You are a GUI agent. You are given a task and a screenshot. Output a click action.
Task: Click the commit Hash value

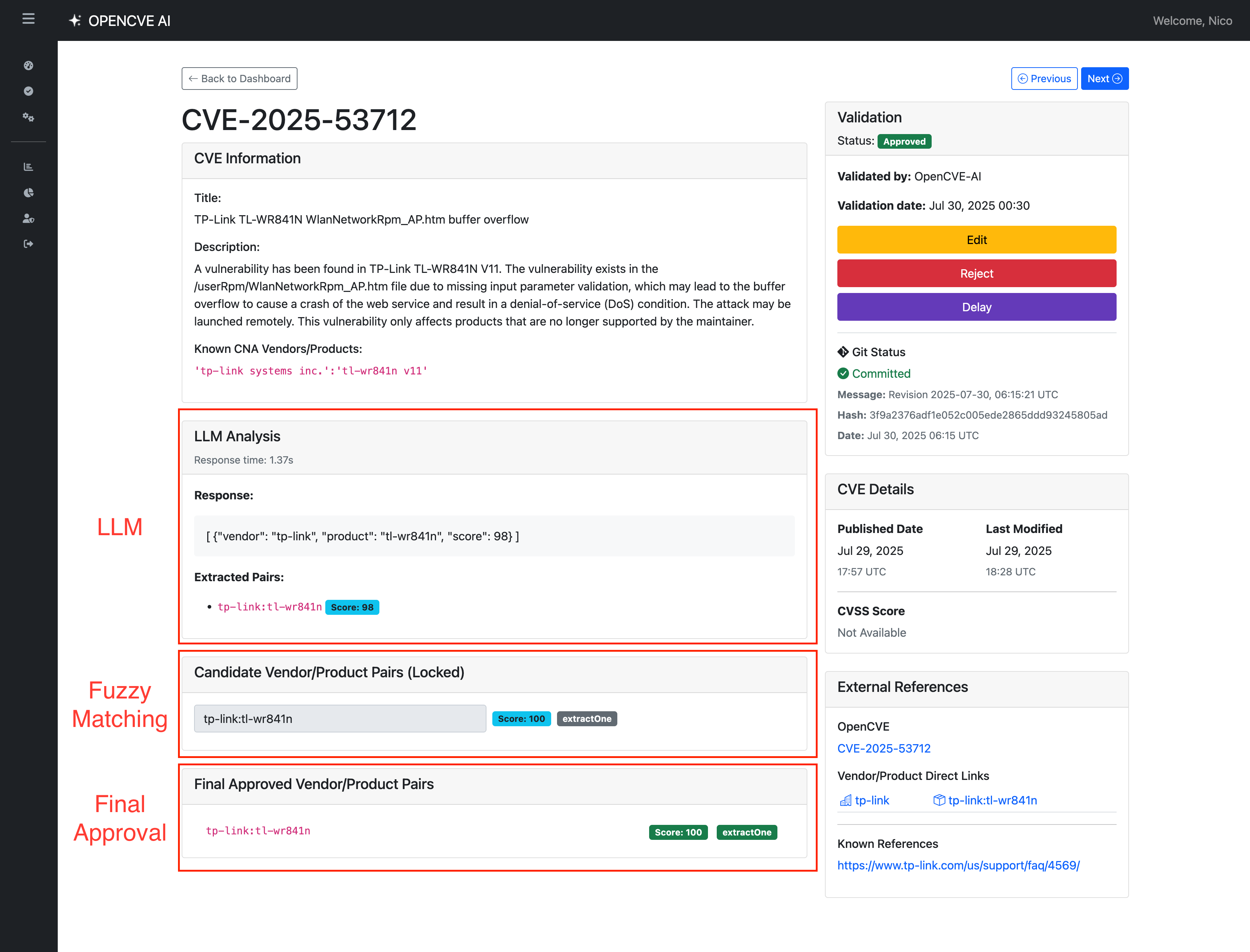(x=988, y=415)
